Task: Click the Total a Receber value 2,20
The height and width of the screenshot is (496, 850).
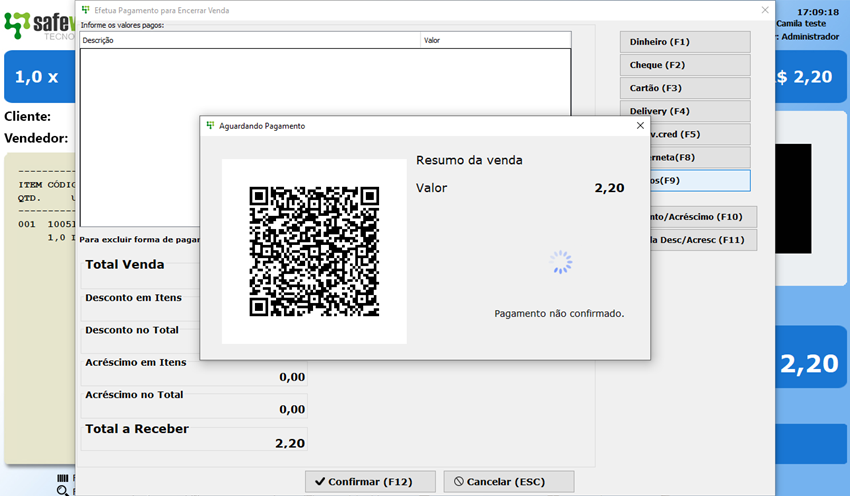Action: [289, 443]
